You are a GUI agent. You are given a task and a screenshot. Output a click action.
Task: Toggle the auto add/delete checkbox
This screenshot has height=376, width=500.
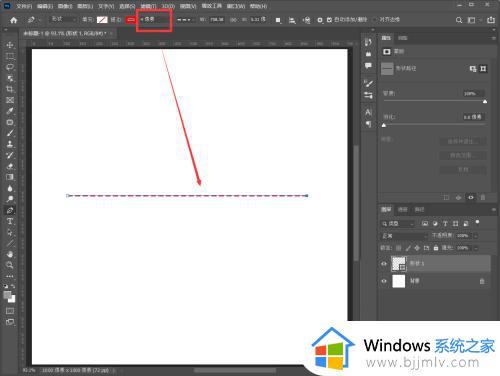329,20
